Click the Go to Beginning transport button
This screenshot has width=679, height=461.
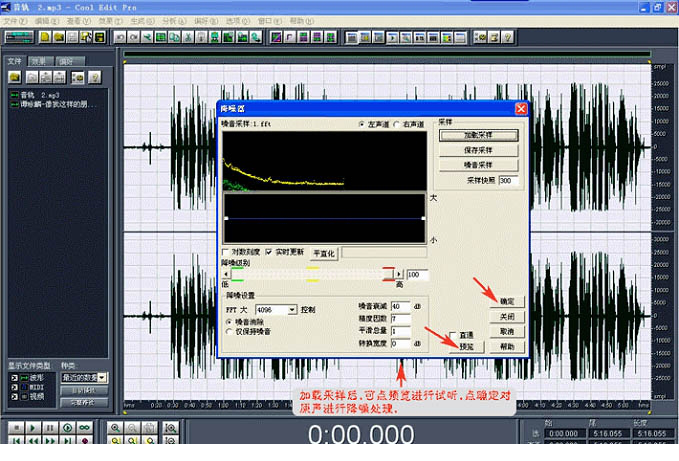click(x=16, y=440)
